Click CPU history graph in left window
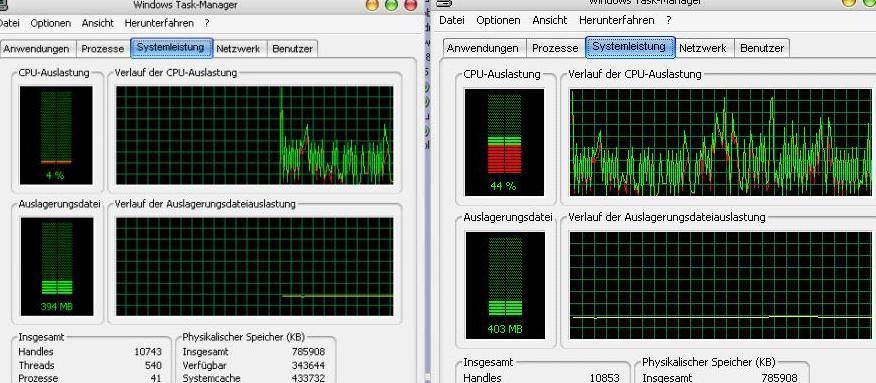This screenshot has height=383, width=876. [255, 135]
